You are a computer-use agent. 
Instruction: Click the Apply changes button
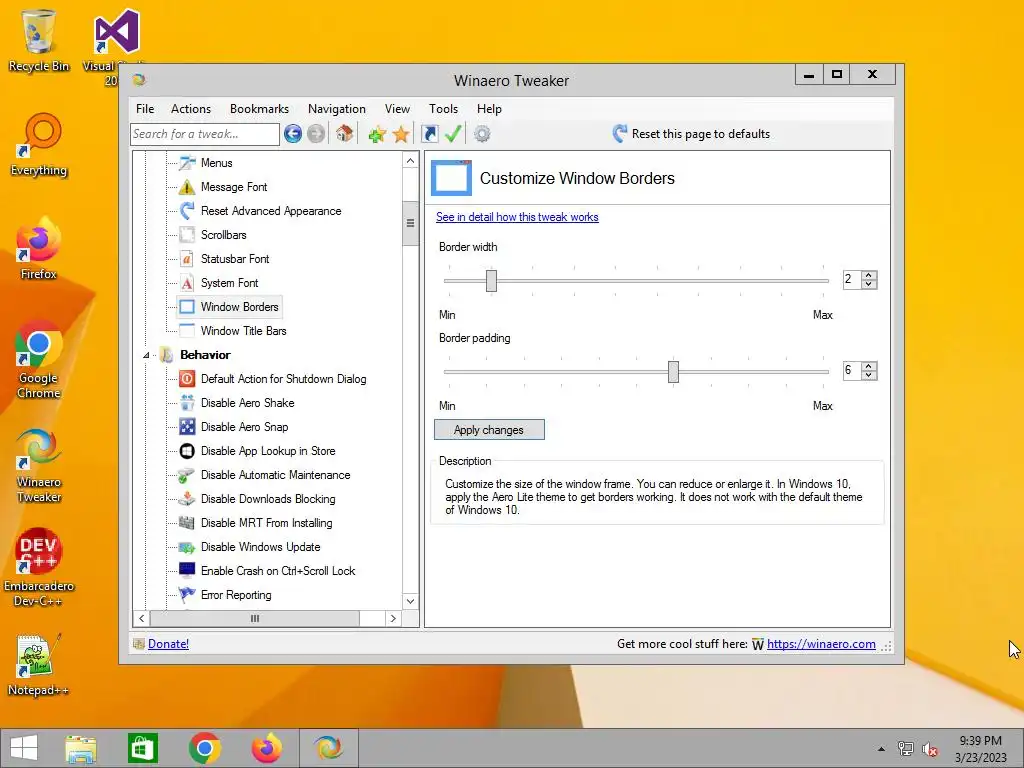tap(489, 430)
